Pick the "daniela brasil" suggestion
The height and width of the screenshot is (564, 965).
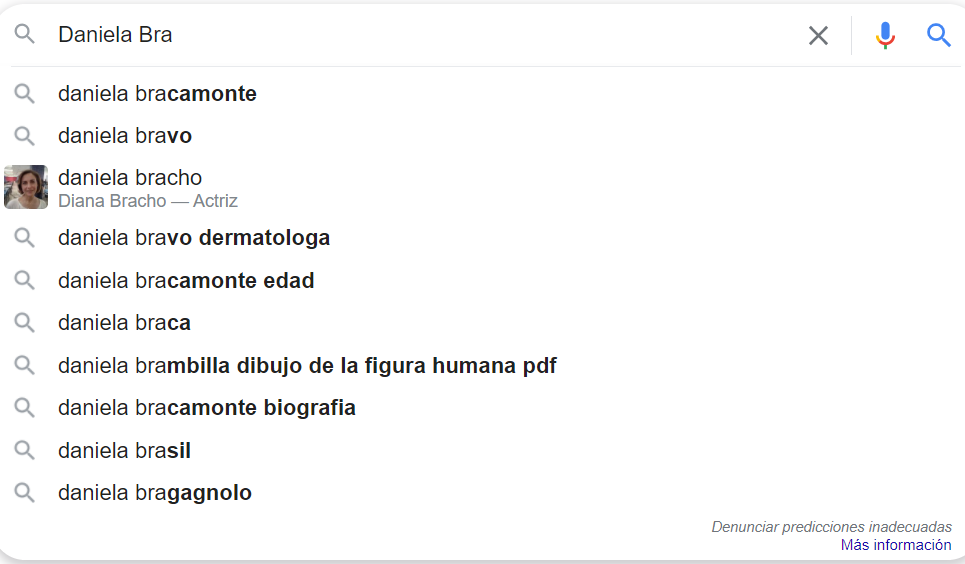pos(124,451)
